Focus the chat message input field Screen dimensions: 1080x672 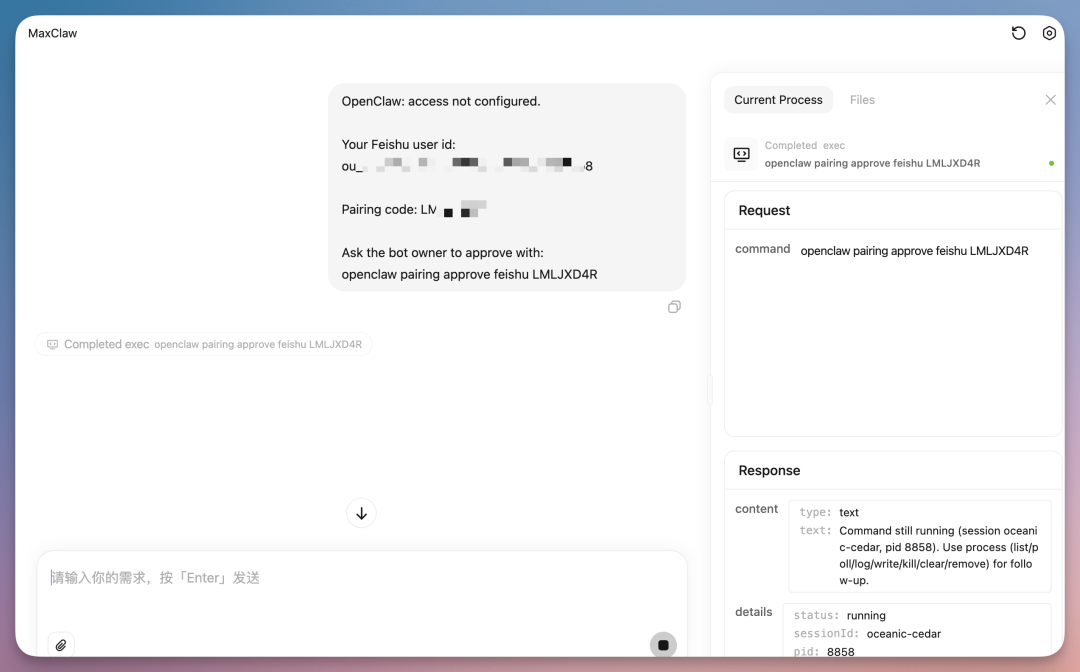[360, 590]
